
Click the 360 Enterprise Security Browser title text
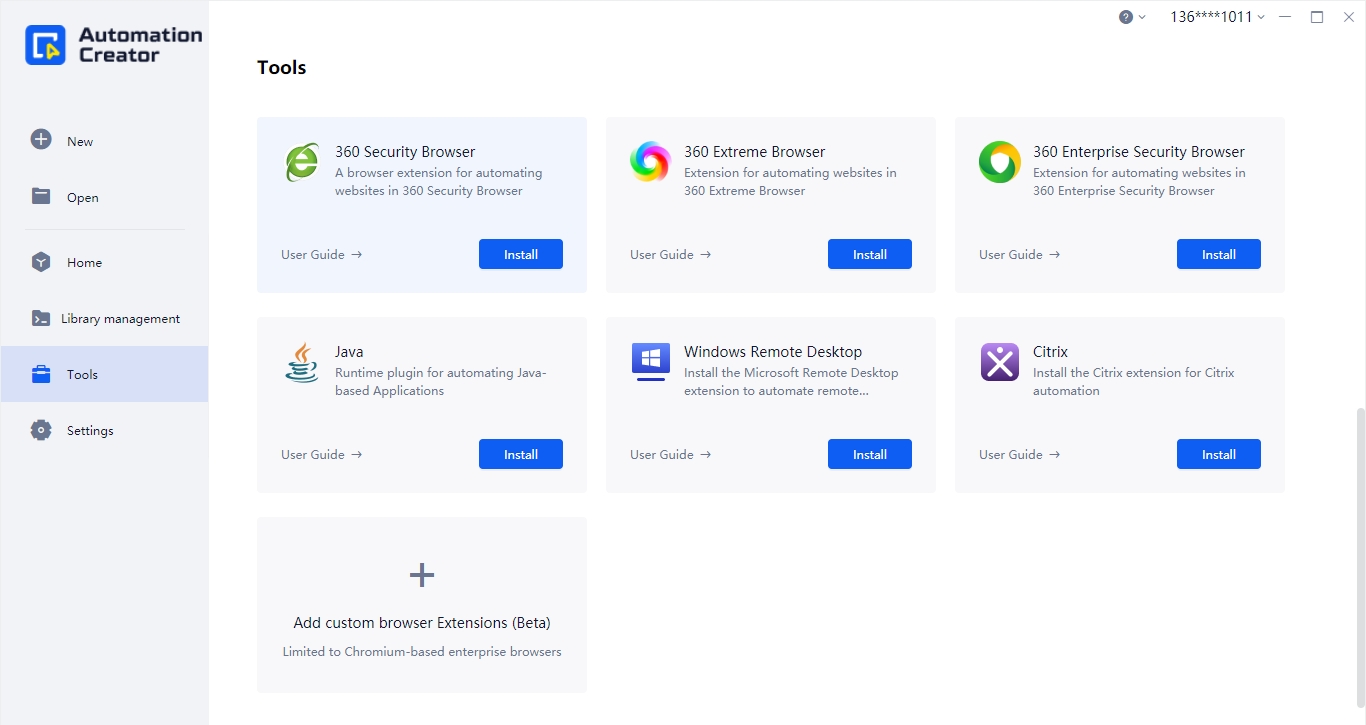coord(1139,152)
